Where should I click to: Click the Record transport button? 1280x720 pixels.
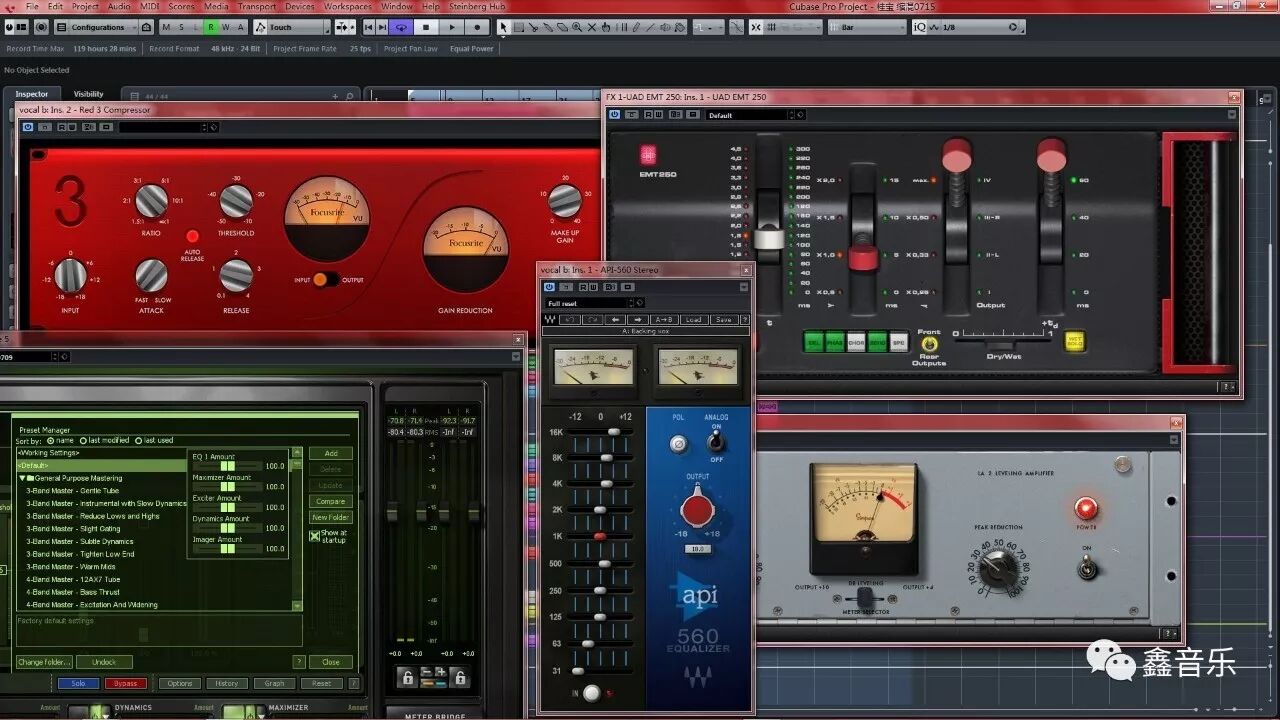click(x=476, y=27)
